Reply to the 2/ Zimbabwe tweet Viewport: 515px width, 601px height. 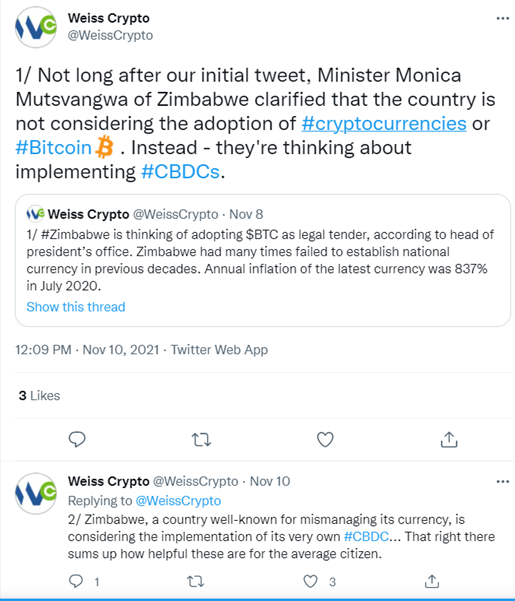point(76,581)
